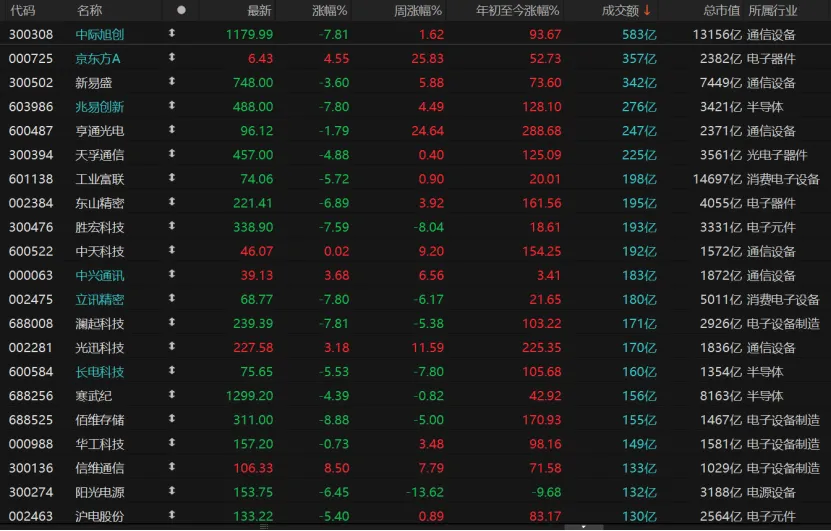831x531 pixels.
Task: Click the pin icon in 信维通信 row
Action: pos(172,467)
